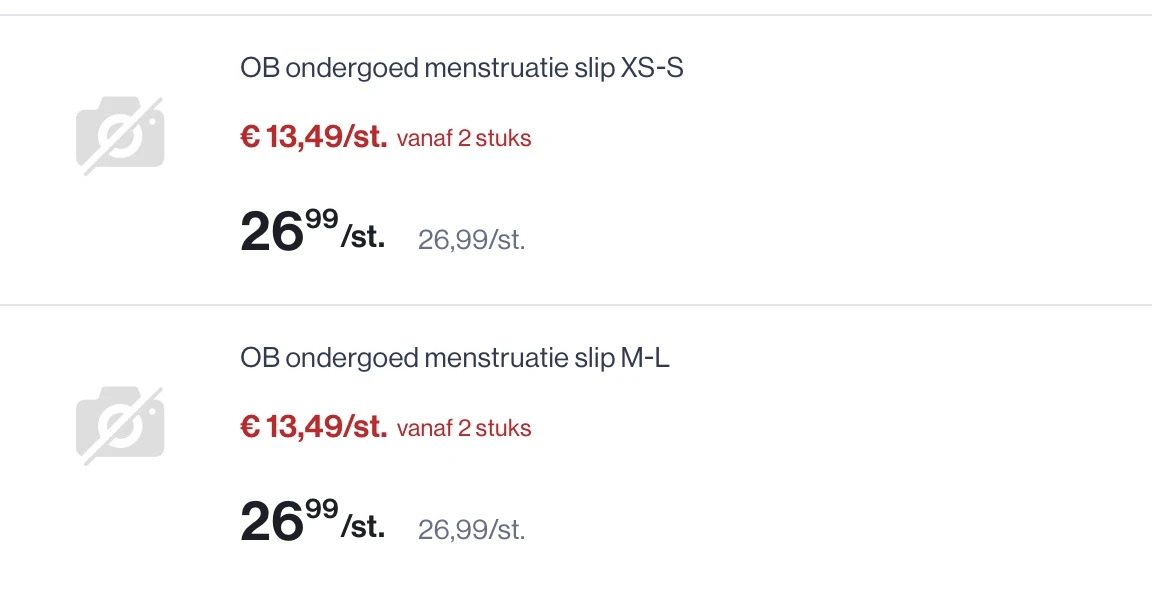1152x591 pixels.
Task: Click grey 26,99/st. unit price on M-L slip
Action: (471, 530)
